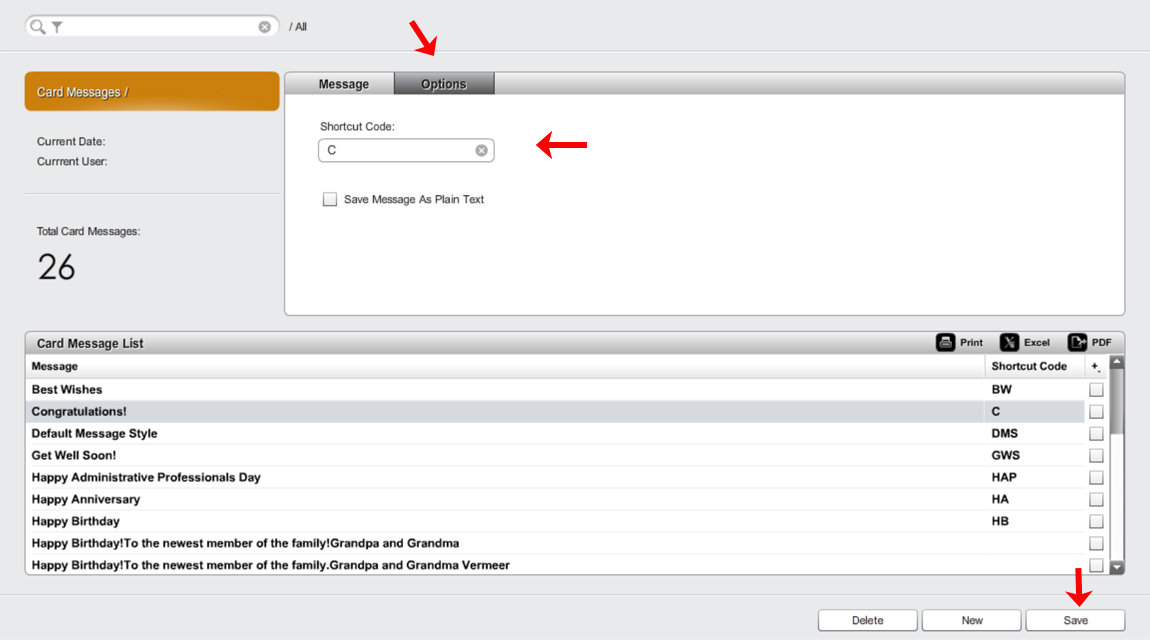Open the filter funnel icon in search
The width and height of the screenshot is (1150, 640).
pos(57,27)
